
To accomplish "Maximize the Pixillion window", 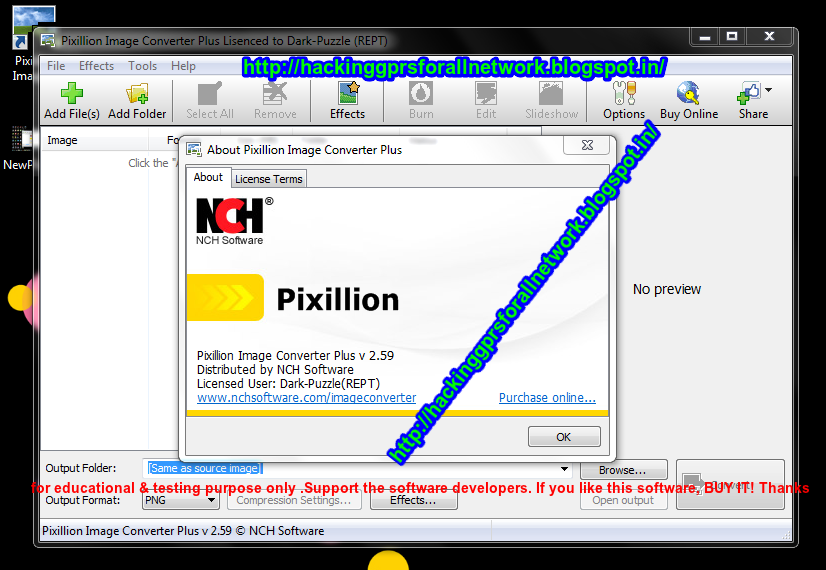I will click(x=732, y=36).
